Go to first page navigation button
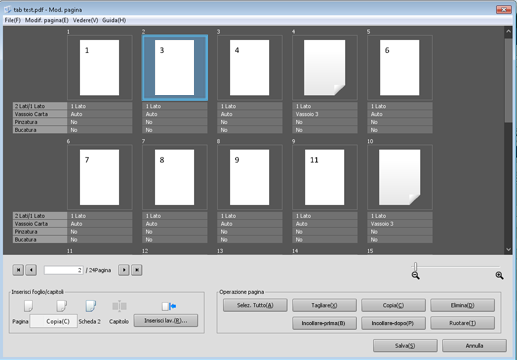Image resolution: width=517 pixels, height=360 pixels. [18, 270]
